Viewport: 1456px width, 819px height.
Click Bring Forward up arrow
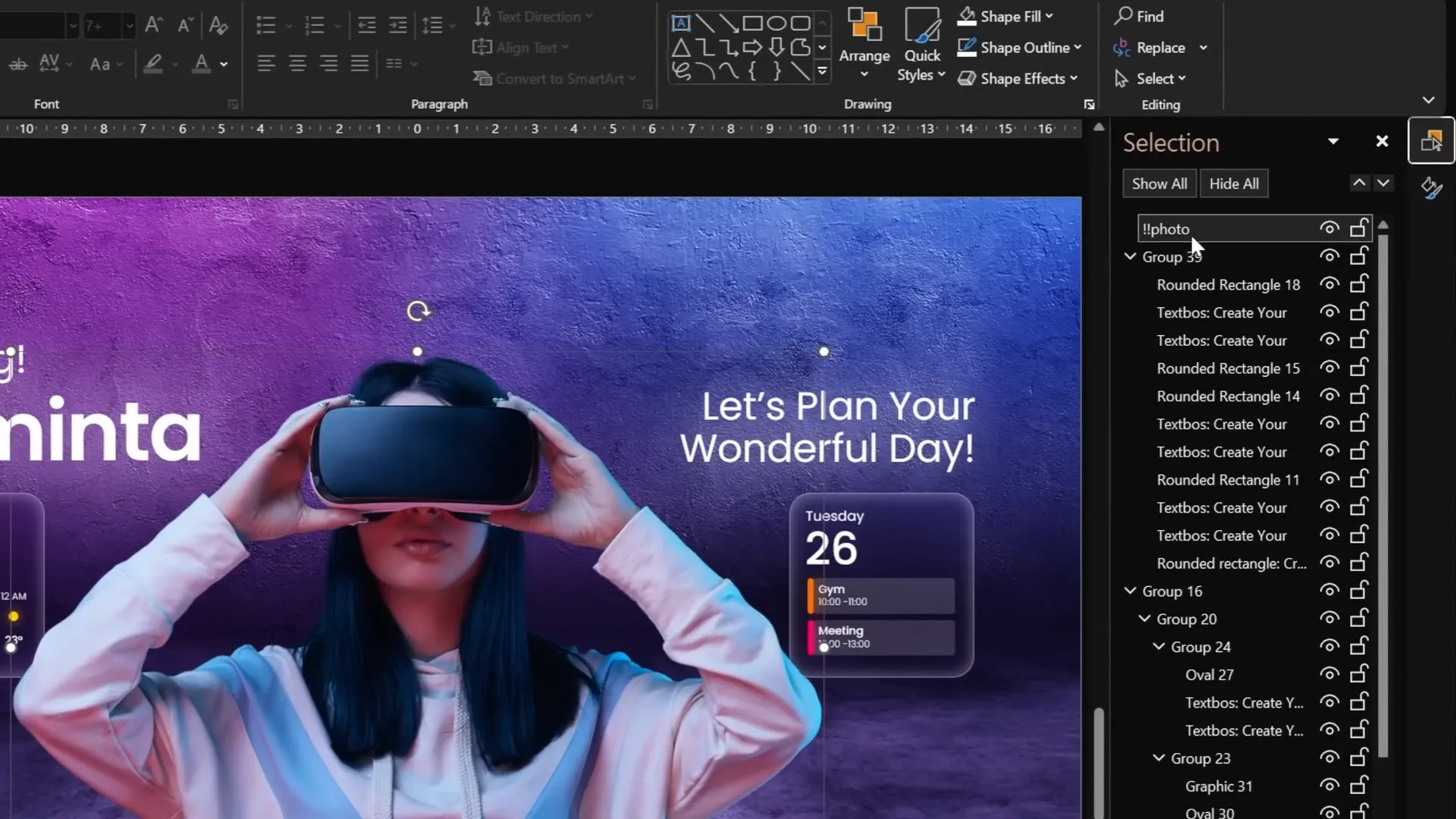coord(1359,183)
